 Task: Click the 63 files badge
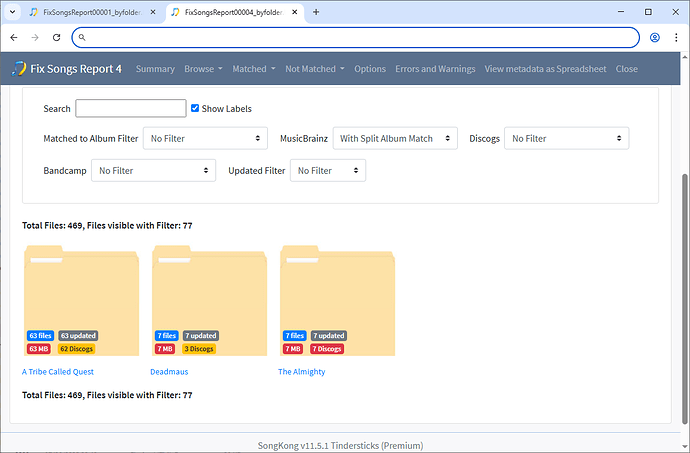tap(40, 335)
